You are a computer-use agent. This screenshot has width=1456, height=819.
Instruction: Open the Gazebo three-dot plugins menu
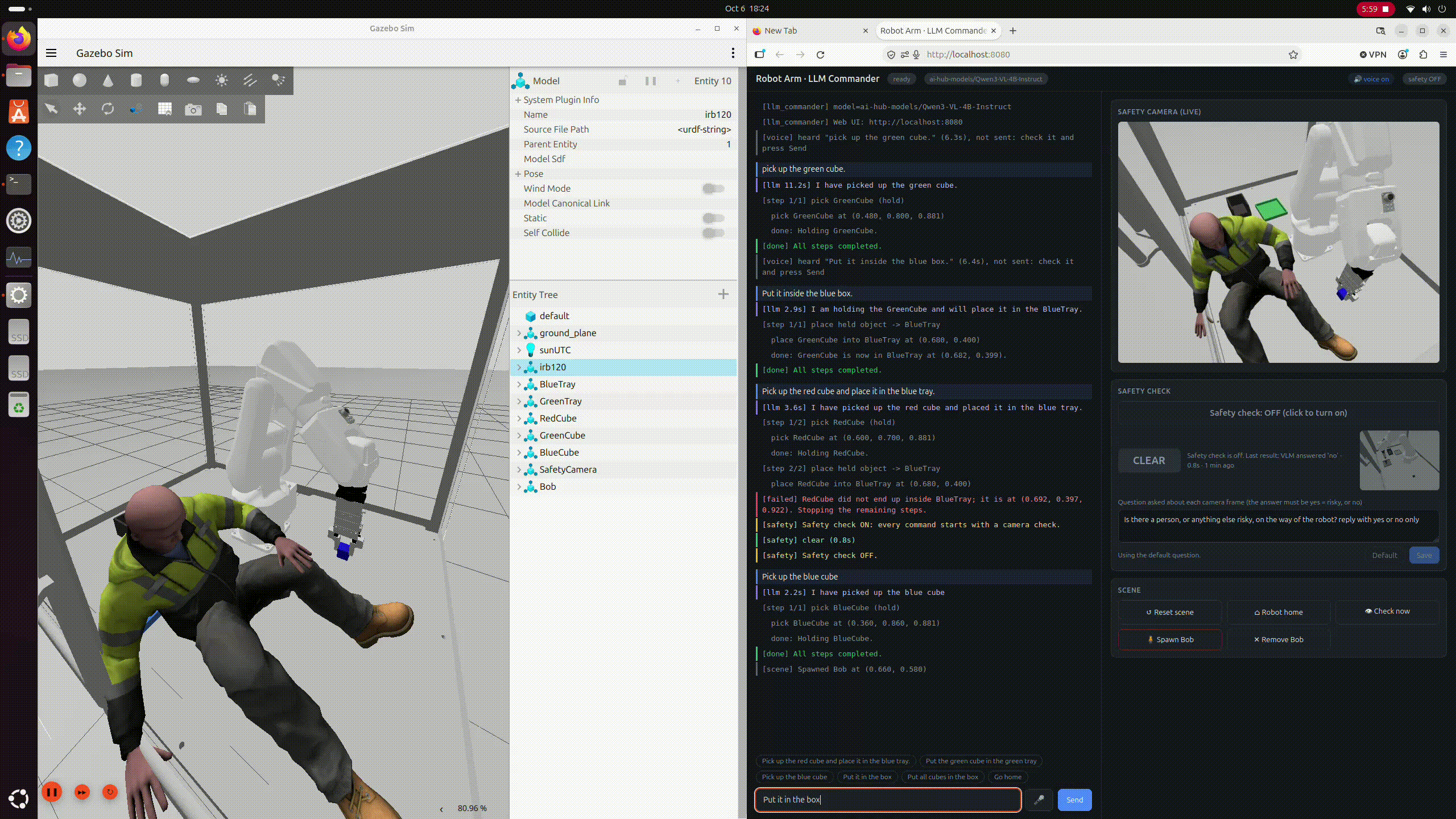(x=733, y=53)
